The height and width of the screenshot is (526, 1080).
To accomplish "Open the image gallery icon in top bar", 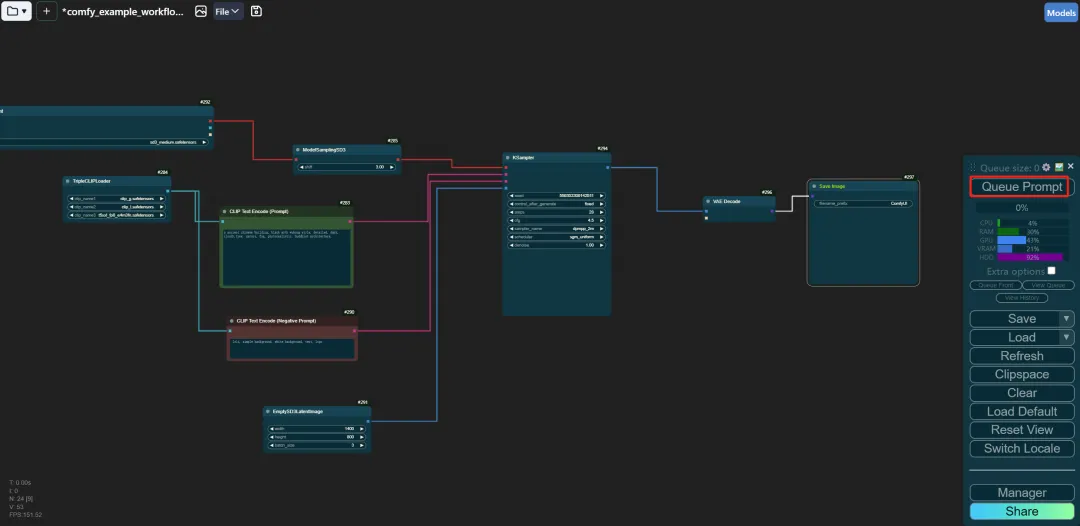I will point(200,11).
